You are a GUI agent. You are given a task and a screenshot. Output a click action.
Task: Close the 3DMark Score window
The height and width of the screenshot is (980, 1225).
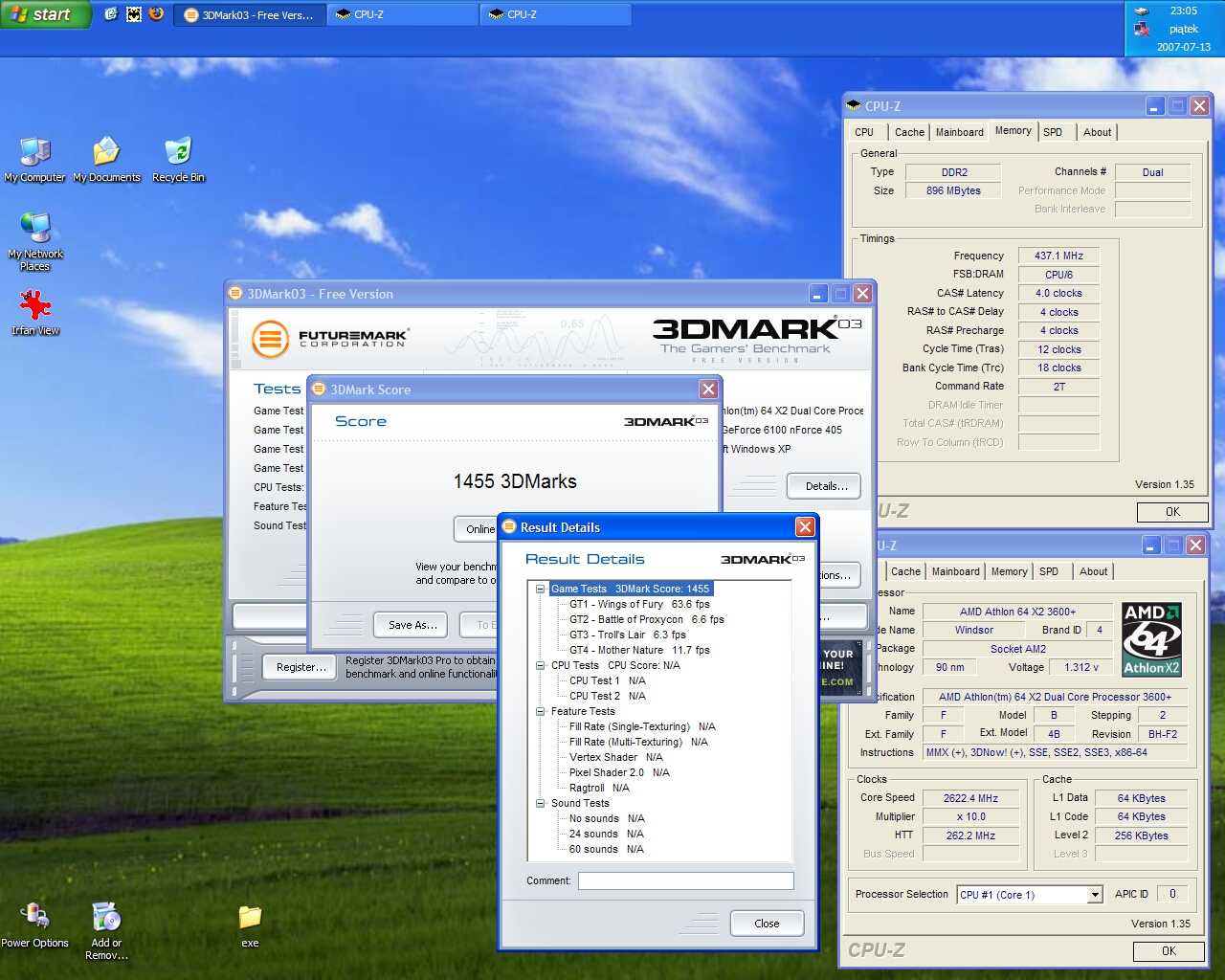tap(708, 390)
